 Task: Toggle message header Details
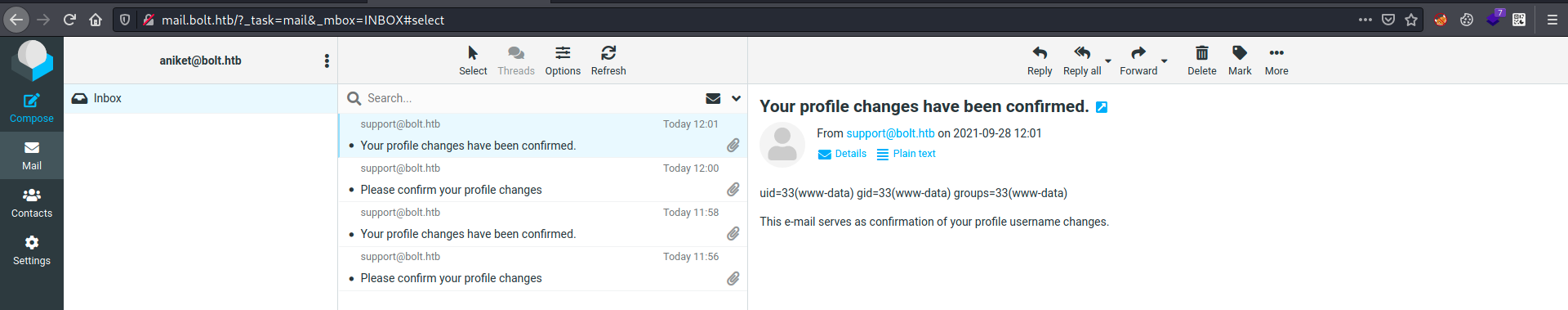click(842, 154)
